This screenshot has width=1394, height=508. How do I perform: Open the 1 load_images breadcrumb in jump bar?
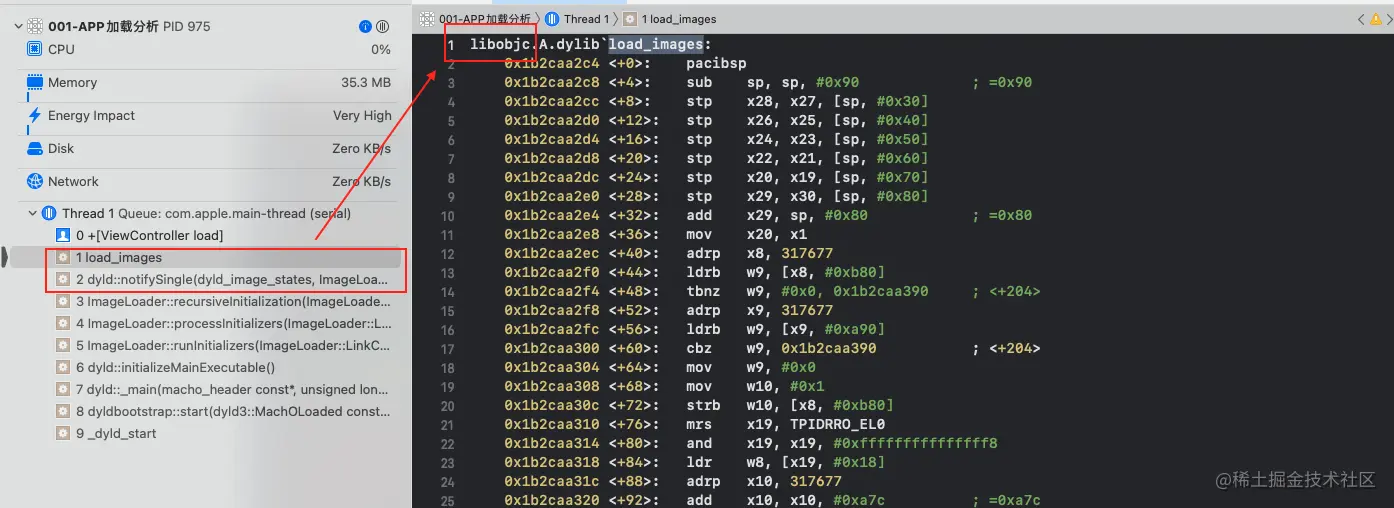pyautogui.click(x=670, y=19)
